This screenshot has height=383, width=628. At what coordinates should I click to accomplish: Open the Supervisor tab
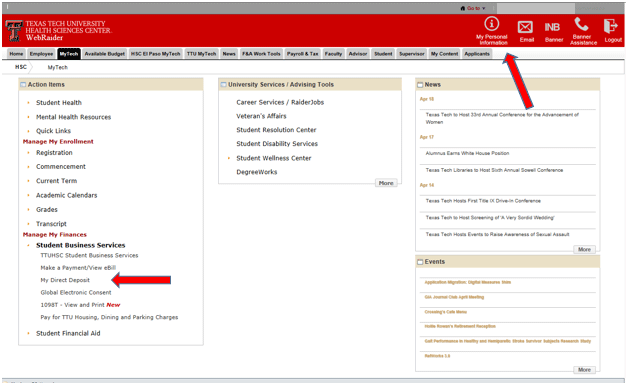[412, 54]
